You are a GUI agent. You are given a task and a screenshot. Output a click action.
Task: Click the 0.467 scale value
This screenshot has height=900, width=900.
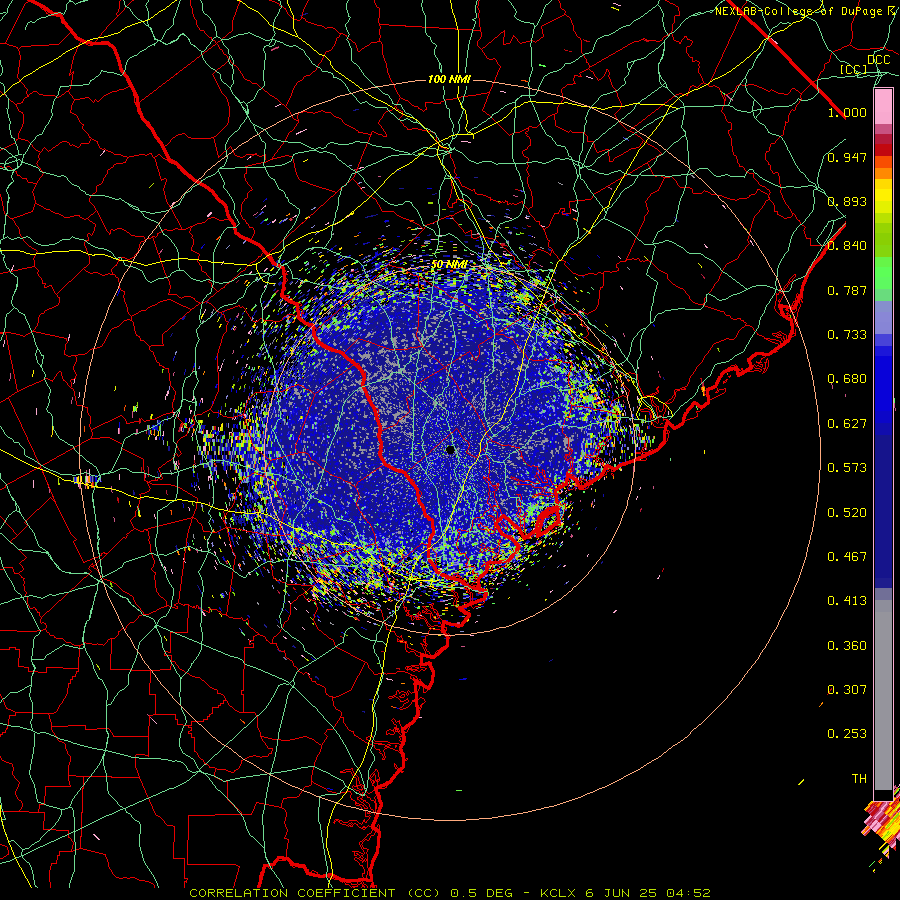(847, 557)
